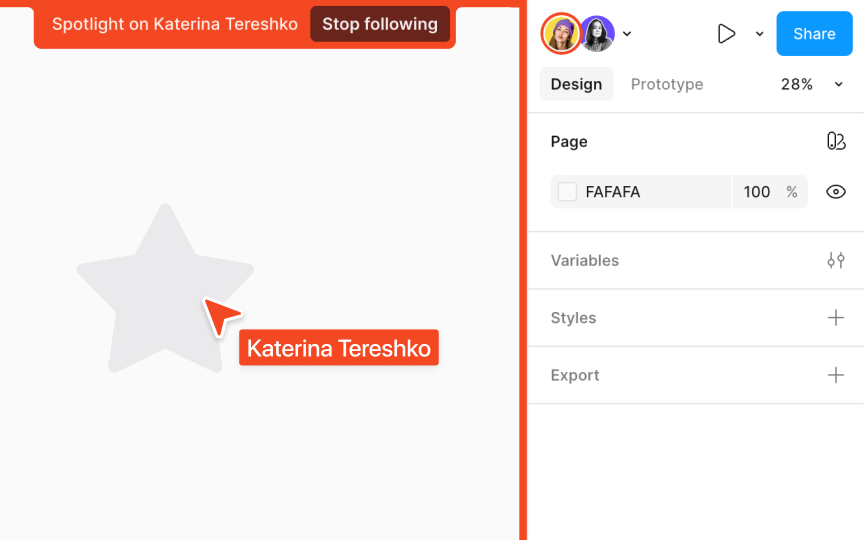
Task: Toggle page background visibility eye
Action: click(x=836, y=192)
